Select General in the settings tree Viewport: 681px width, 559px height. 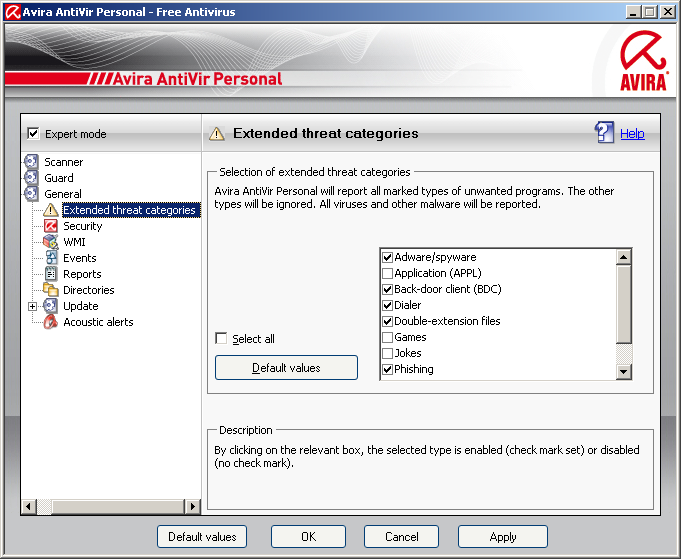63,194
